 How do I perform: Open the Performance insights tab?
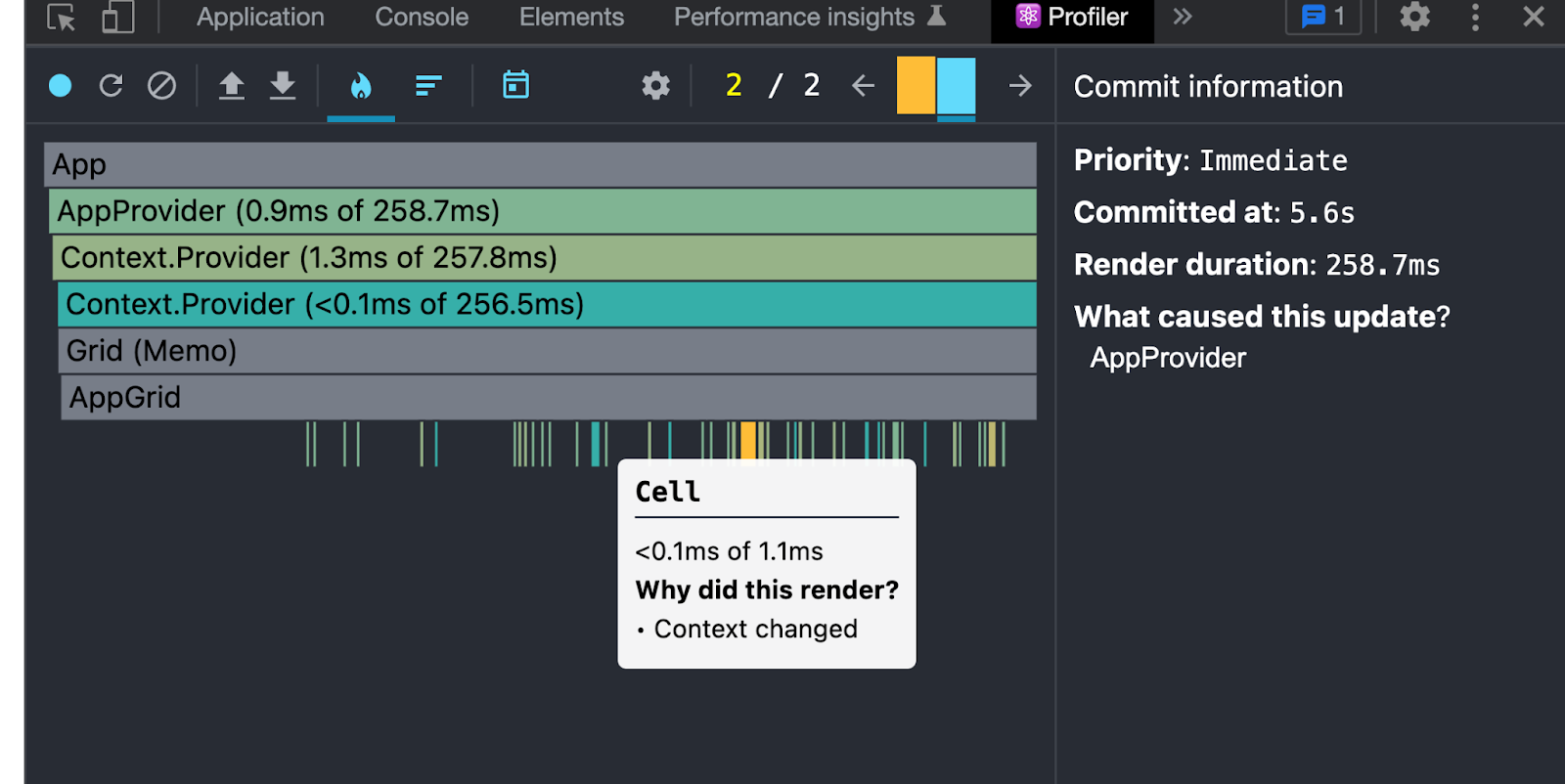click(810, 17)
